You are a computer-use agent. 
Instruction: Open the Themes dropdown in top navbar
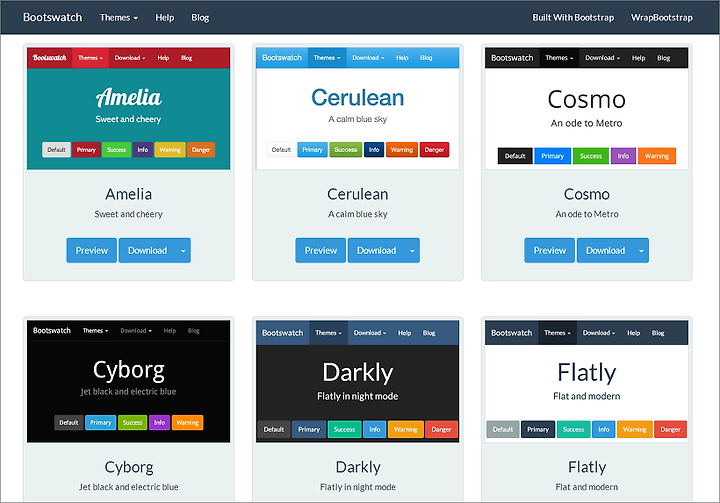[119, 17]
